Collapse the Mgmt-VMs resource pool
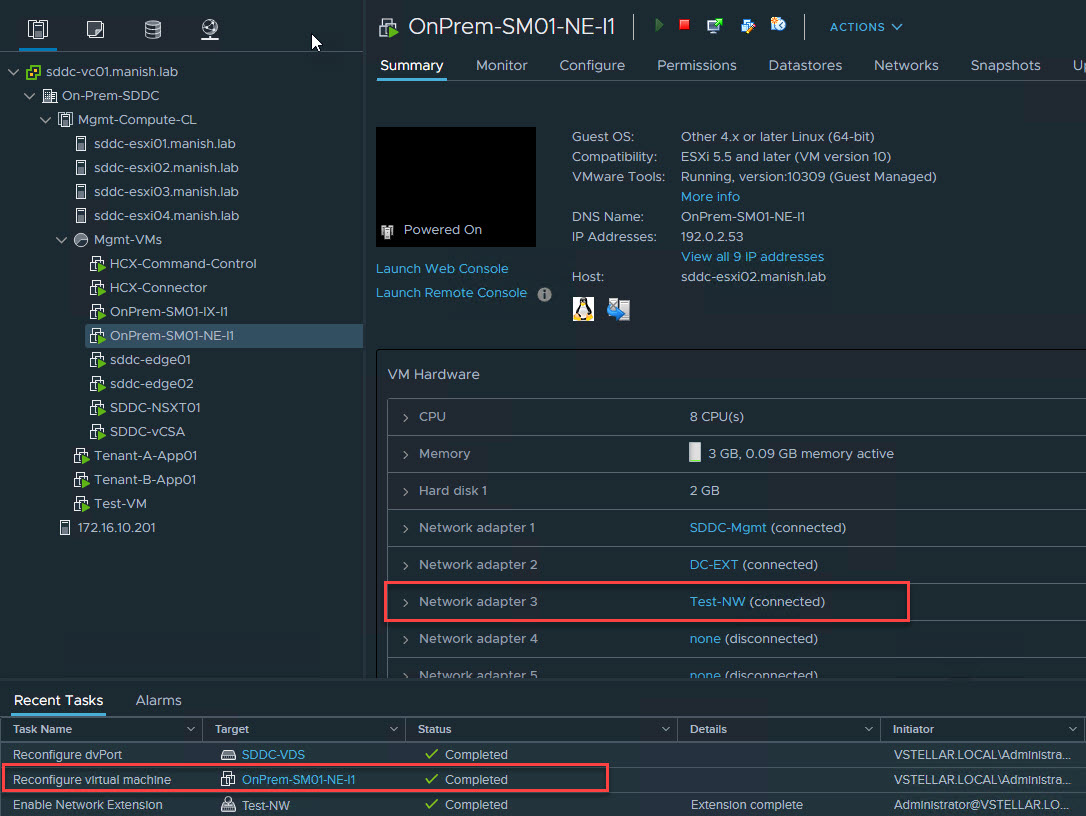 tap(62, 240)
